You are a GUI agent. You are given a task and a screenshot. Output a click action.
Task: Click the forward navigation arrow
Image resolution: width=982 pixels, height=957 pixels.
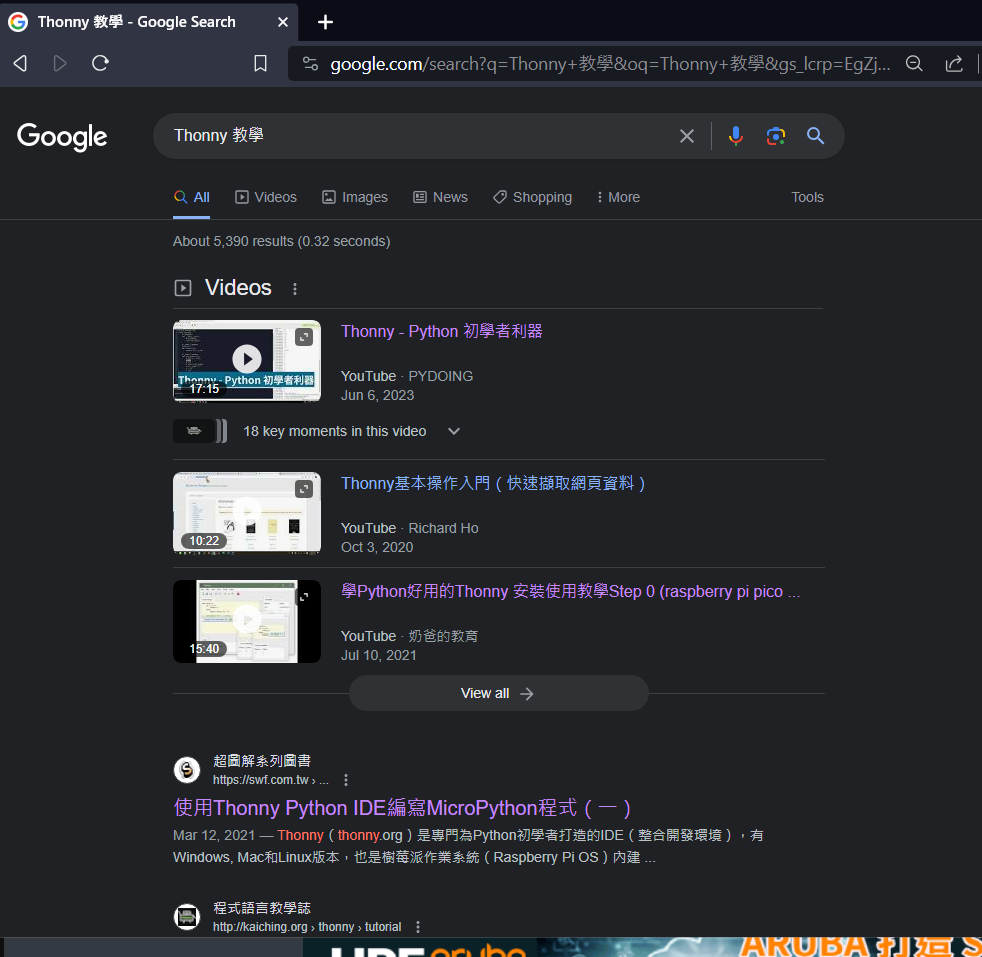(60, 63)
